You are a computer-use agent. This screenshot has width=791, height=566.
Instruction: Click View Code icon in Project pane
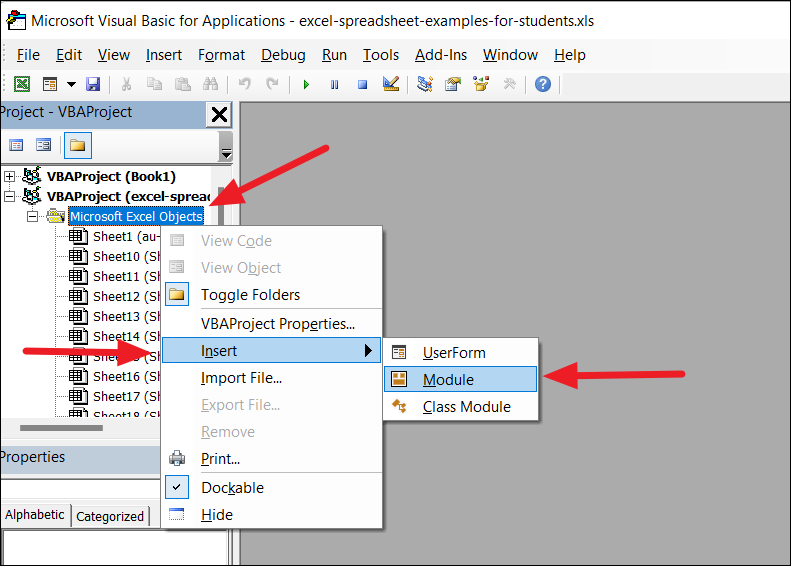pyautogui.click(x=16, y=145)
